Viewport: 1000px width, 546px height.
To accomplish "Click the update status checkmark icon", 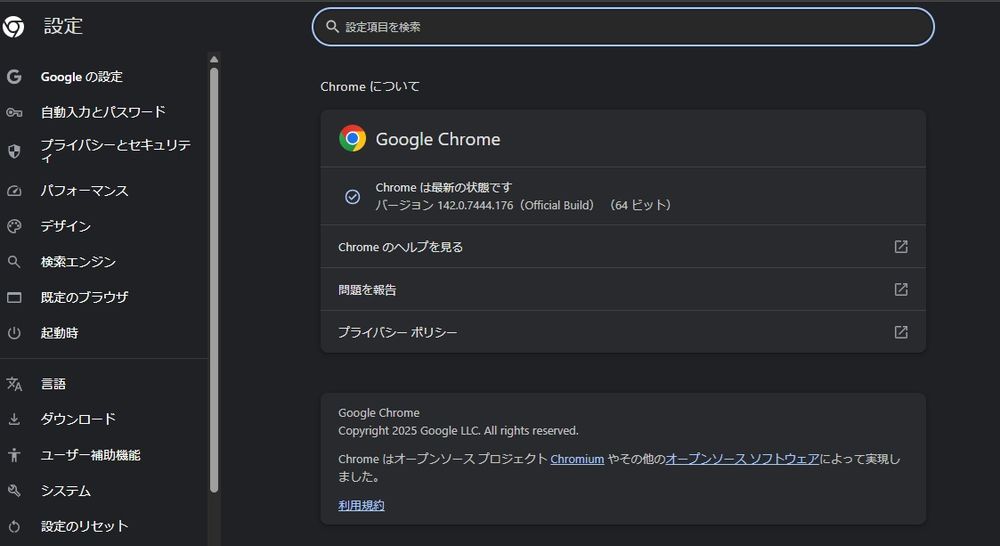I will [352, 196].
